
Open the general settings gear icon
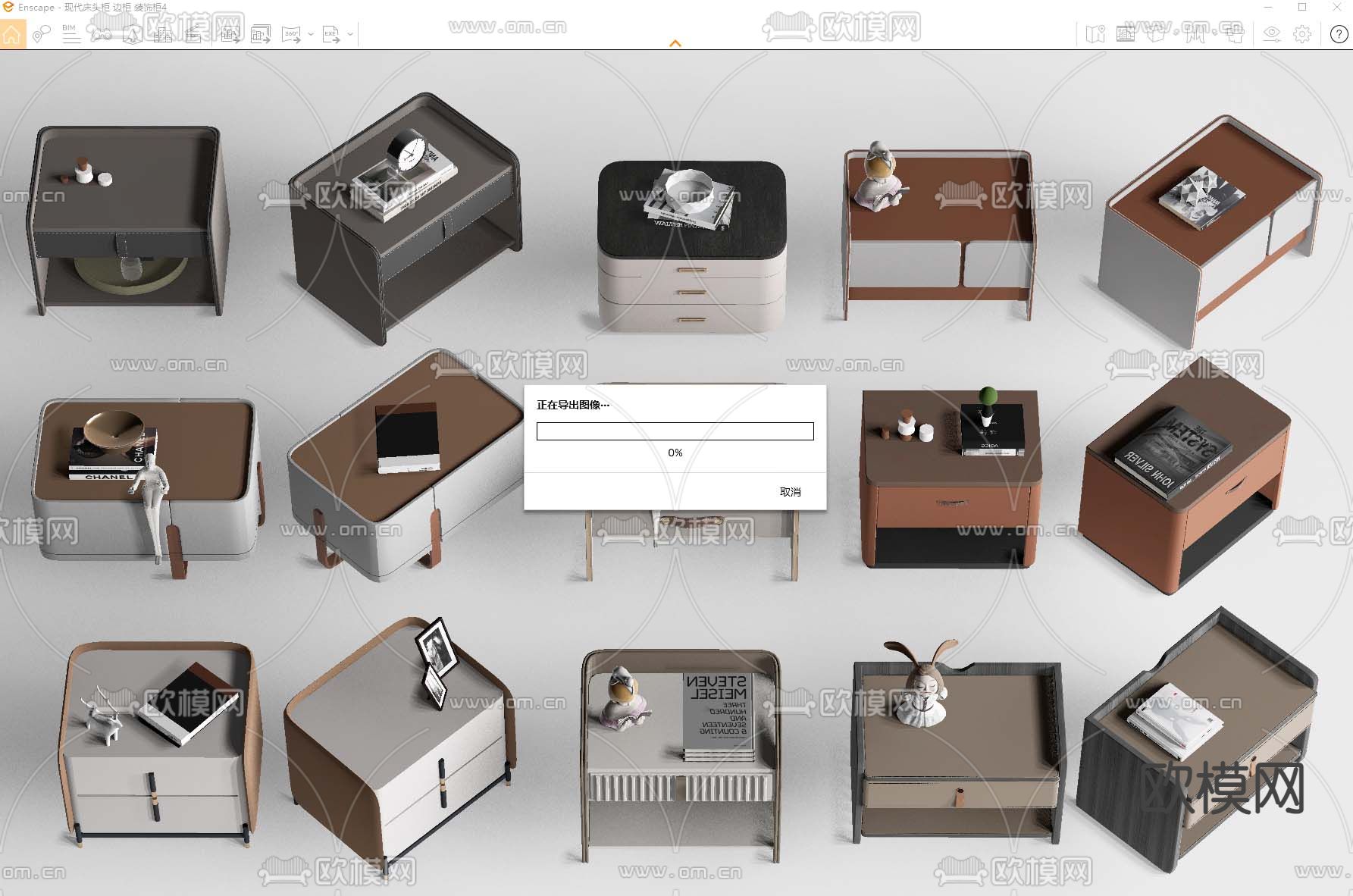click(x=1302, y=34)
